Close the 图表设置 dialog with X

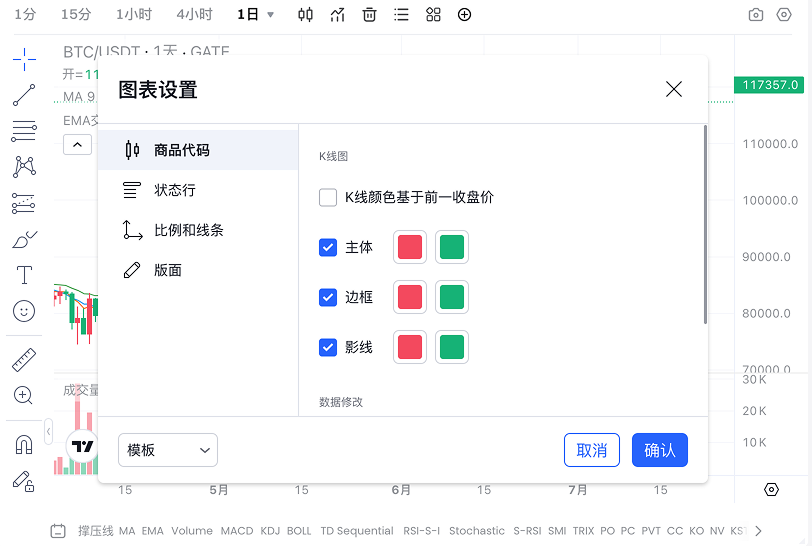point(674,89)
